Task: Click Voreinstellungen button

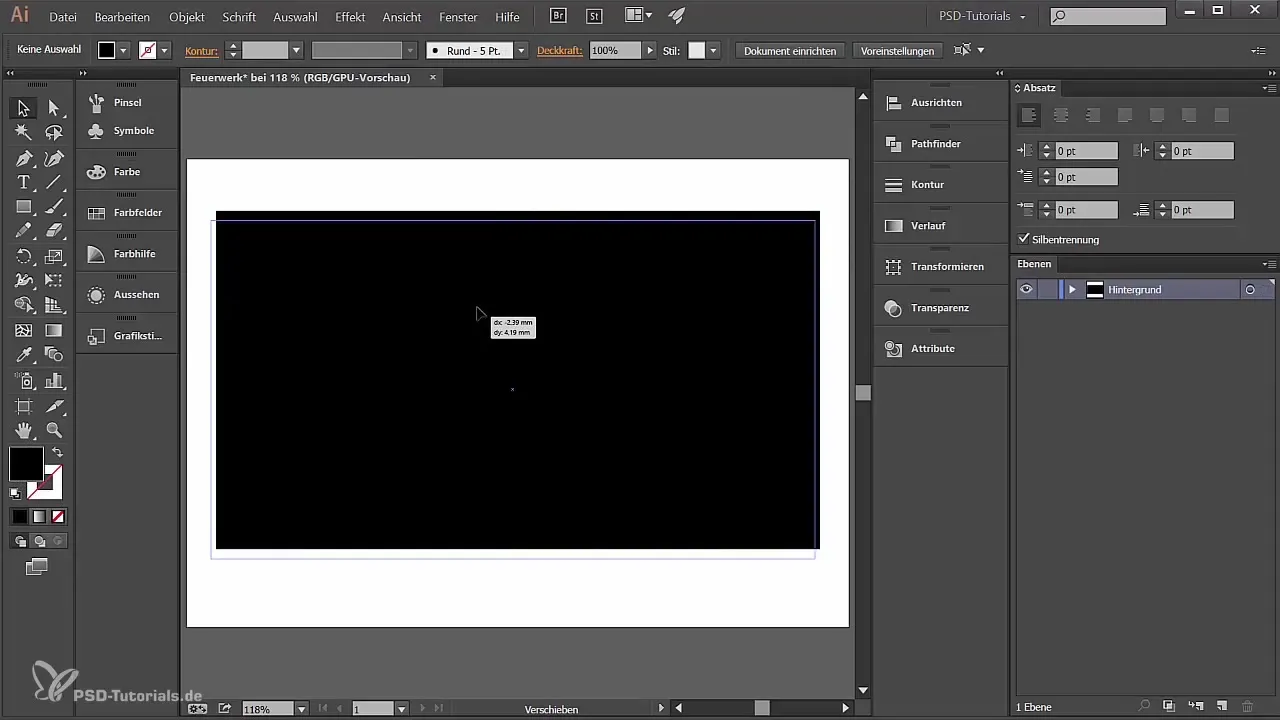Action: coord(897,50)
